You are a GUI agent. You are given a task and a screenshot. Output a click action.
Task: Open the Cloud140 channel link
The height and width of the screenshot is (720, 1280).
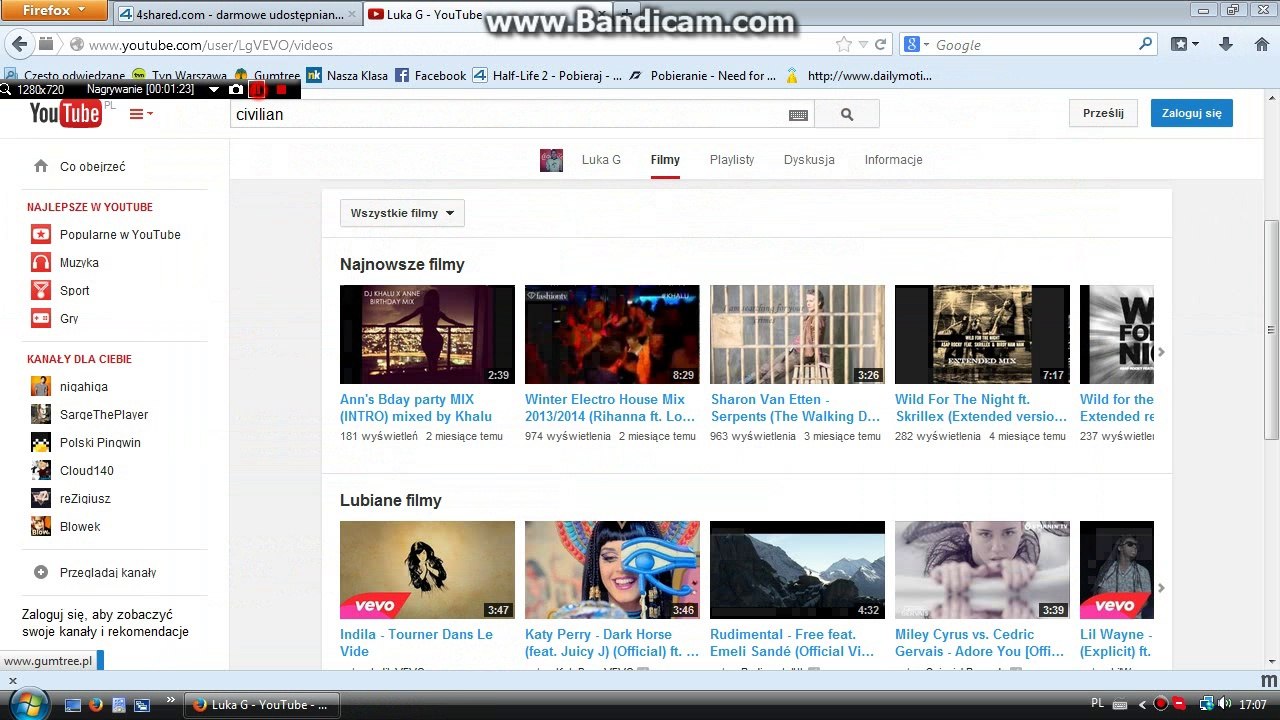(87, 470)
